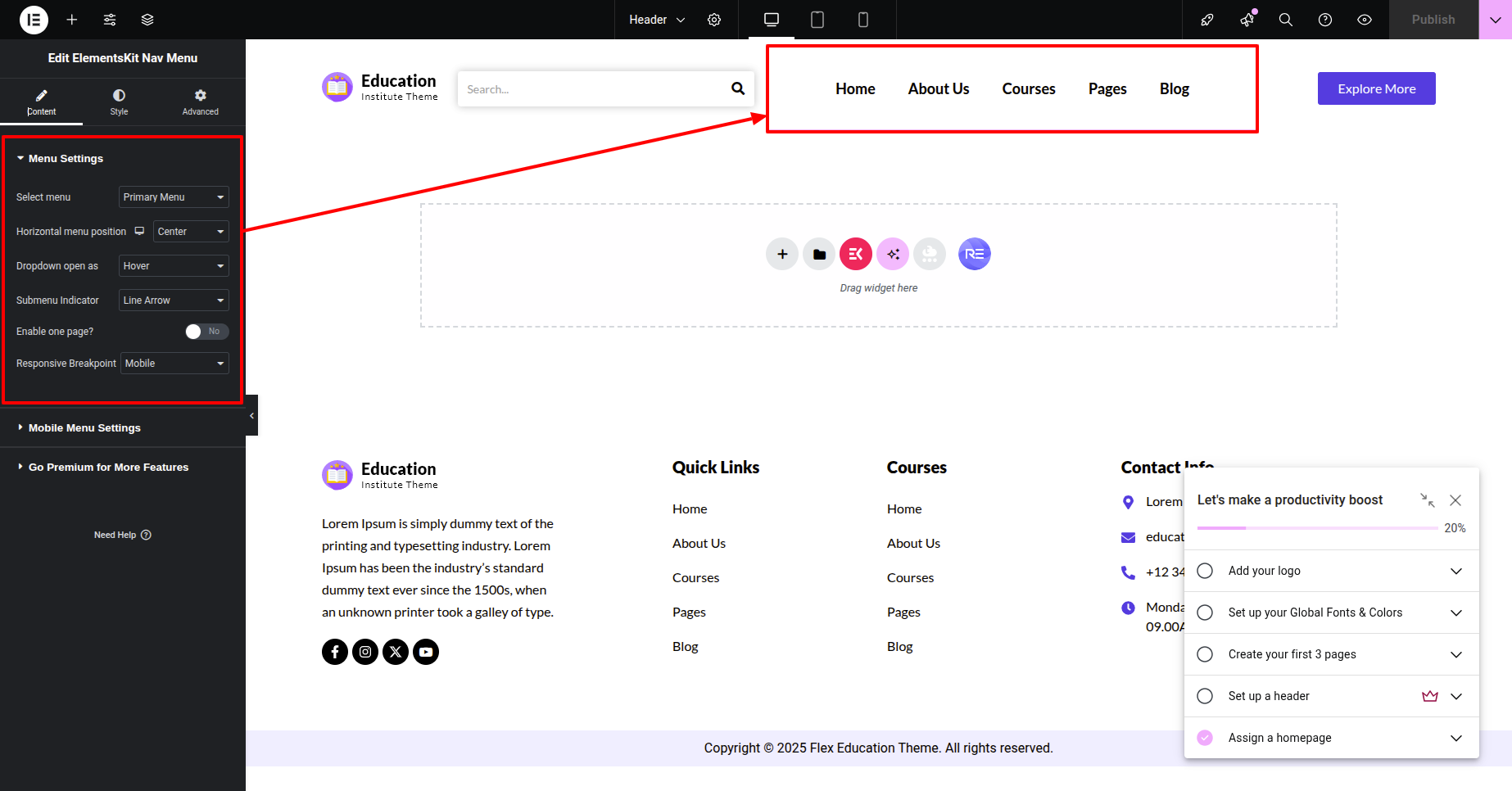Switch to the Style tab
The height and width of the screenshot is (791, 1512).
120,102
